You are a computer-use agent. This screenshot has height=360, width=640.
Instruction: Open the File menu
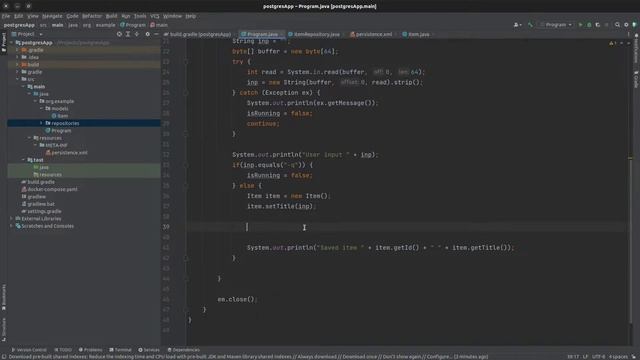[x=6, y=16]
